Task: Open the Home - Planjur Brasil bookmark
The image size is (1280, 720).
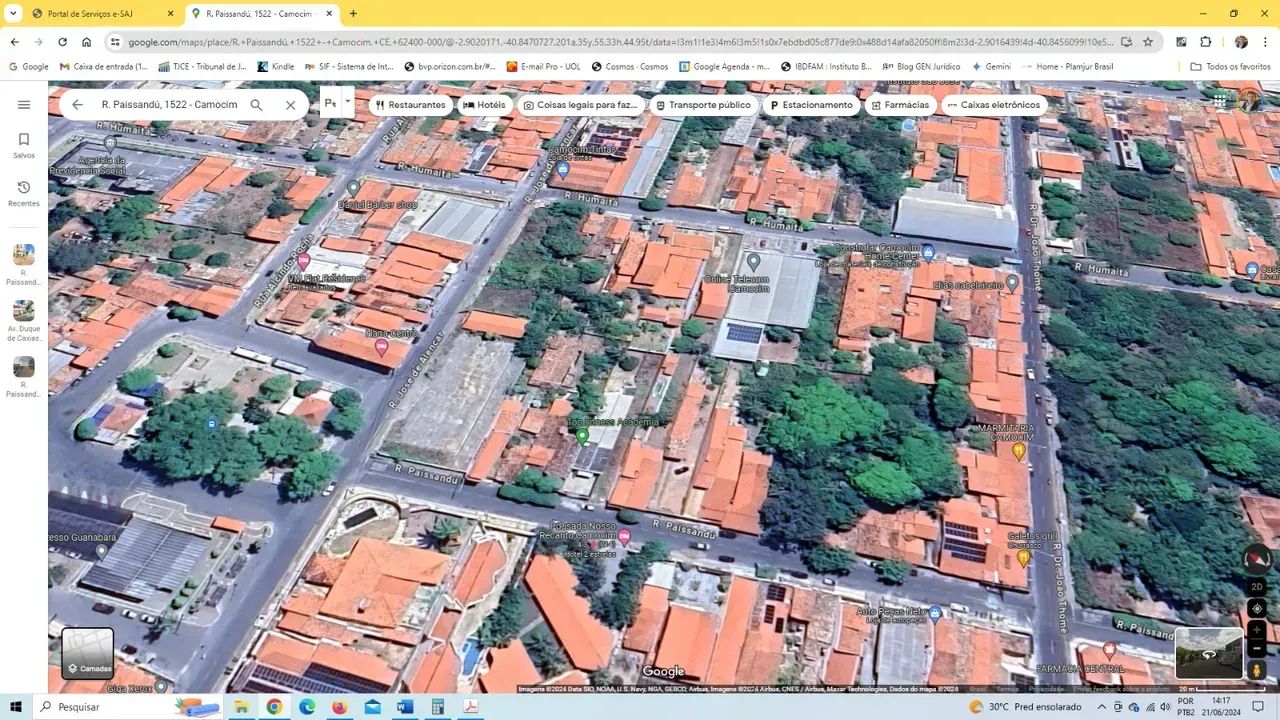Action: coord(1067,67)
